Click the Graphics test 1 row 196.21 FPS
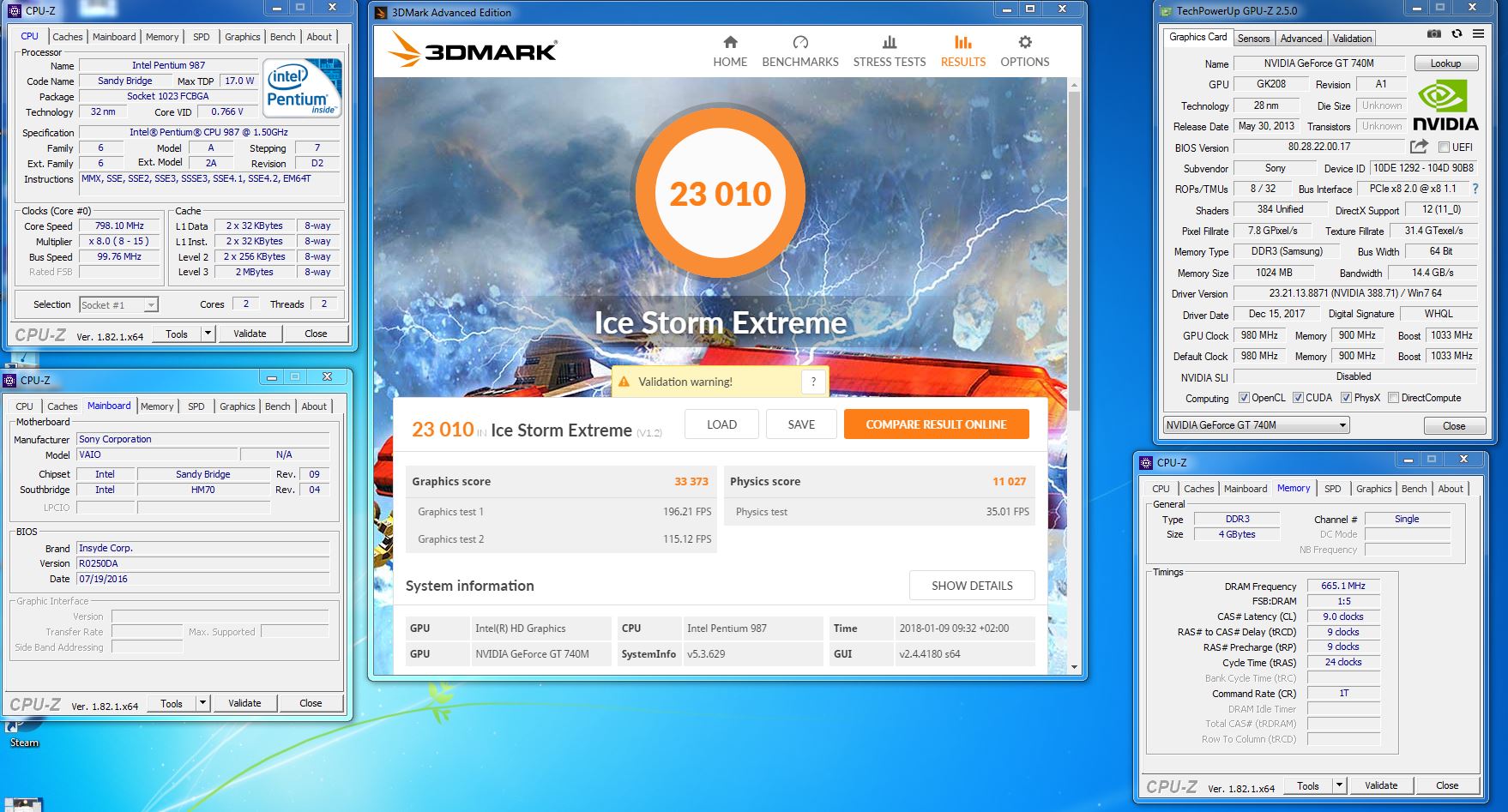 pyautogui.click(x=561, y=512)
